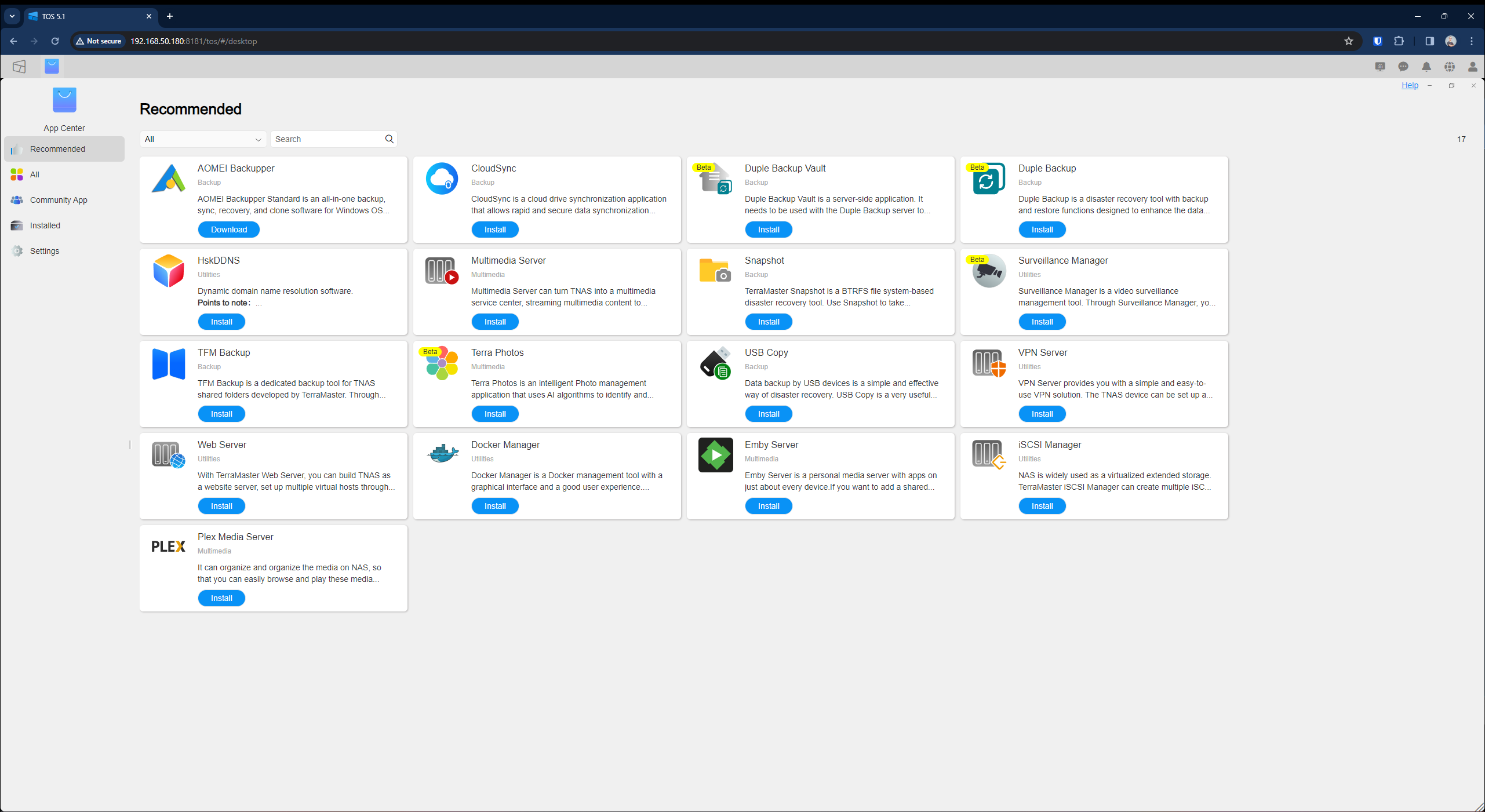
Task: Select the HskDDNS cube icon
Action: (x=169, y=271)
